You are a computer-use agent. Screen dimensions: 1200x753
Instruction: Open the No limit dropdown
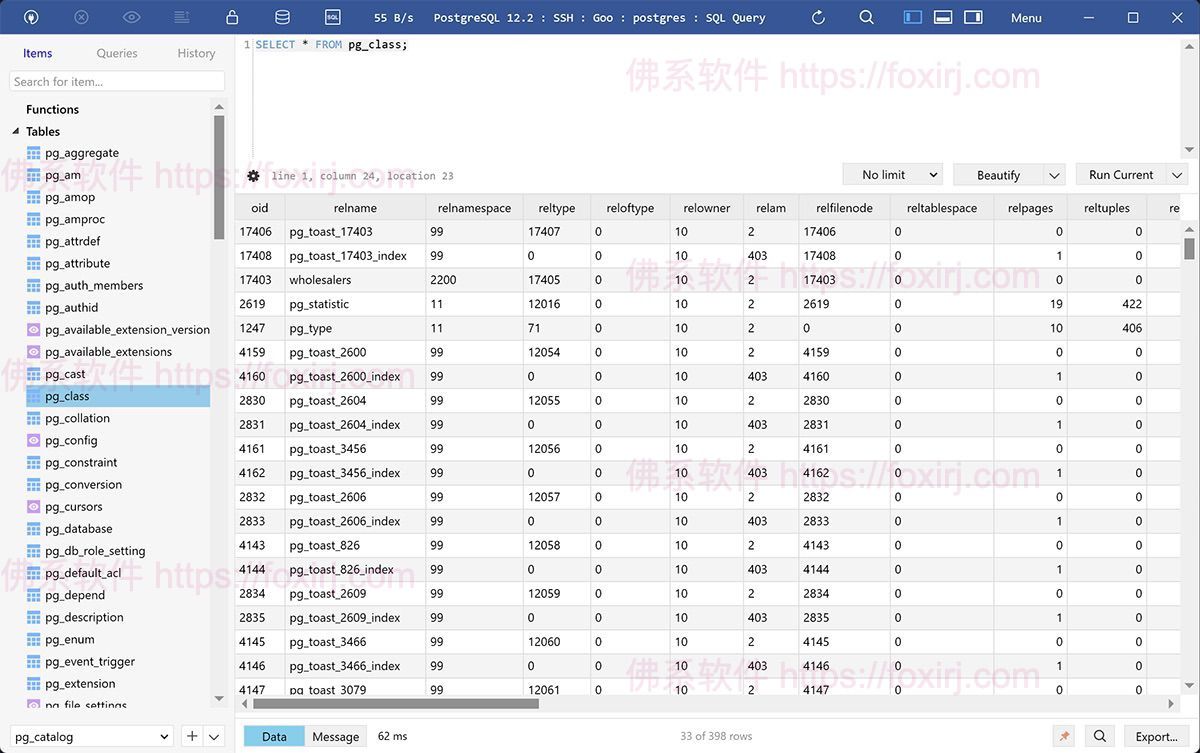click(x=892, y=174)
